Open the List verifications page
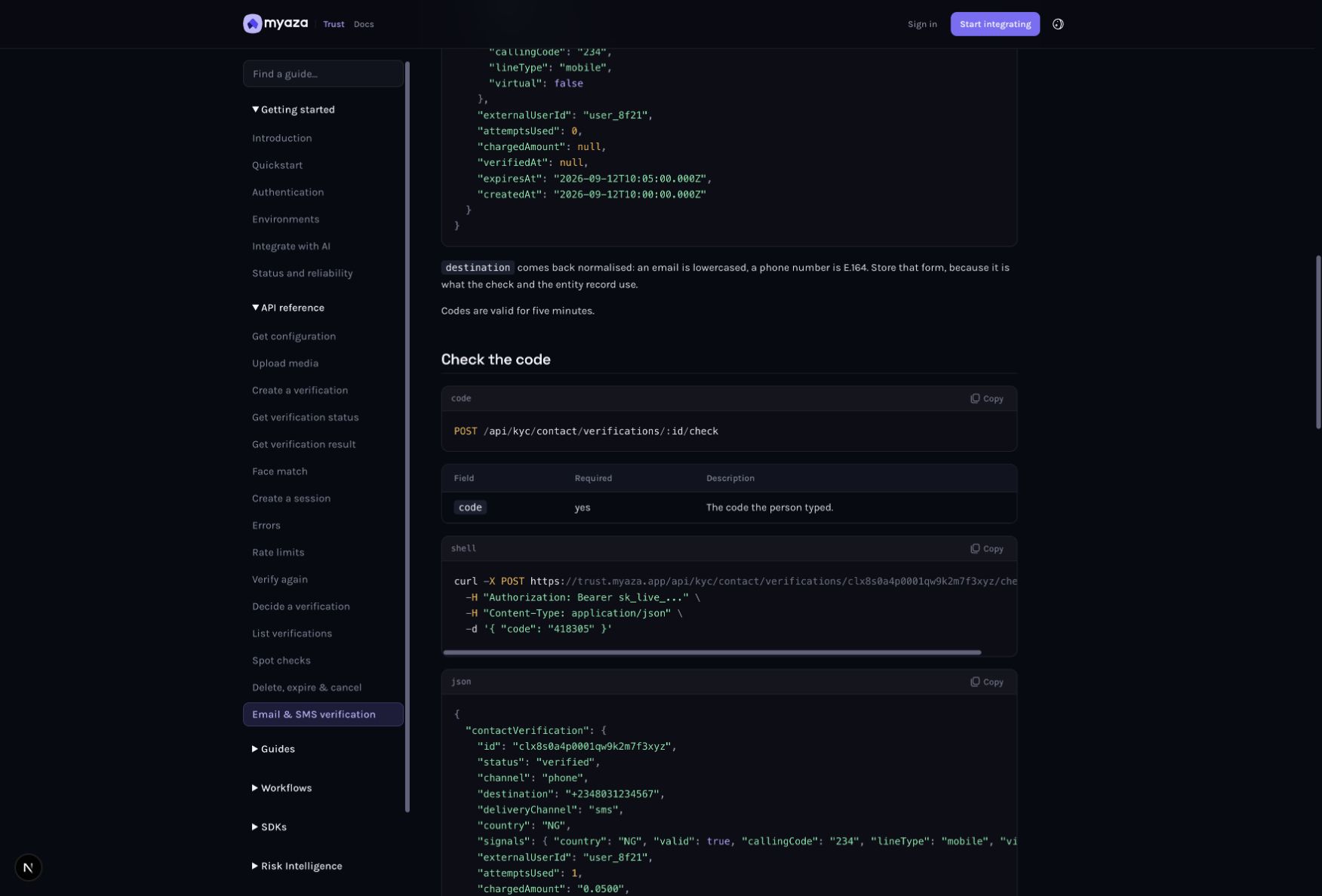Image resolution: width=1322 pixels, height=896 pixels. click(x=291, y=634)
